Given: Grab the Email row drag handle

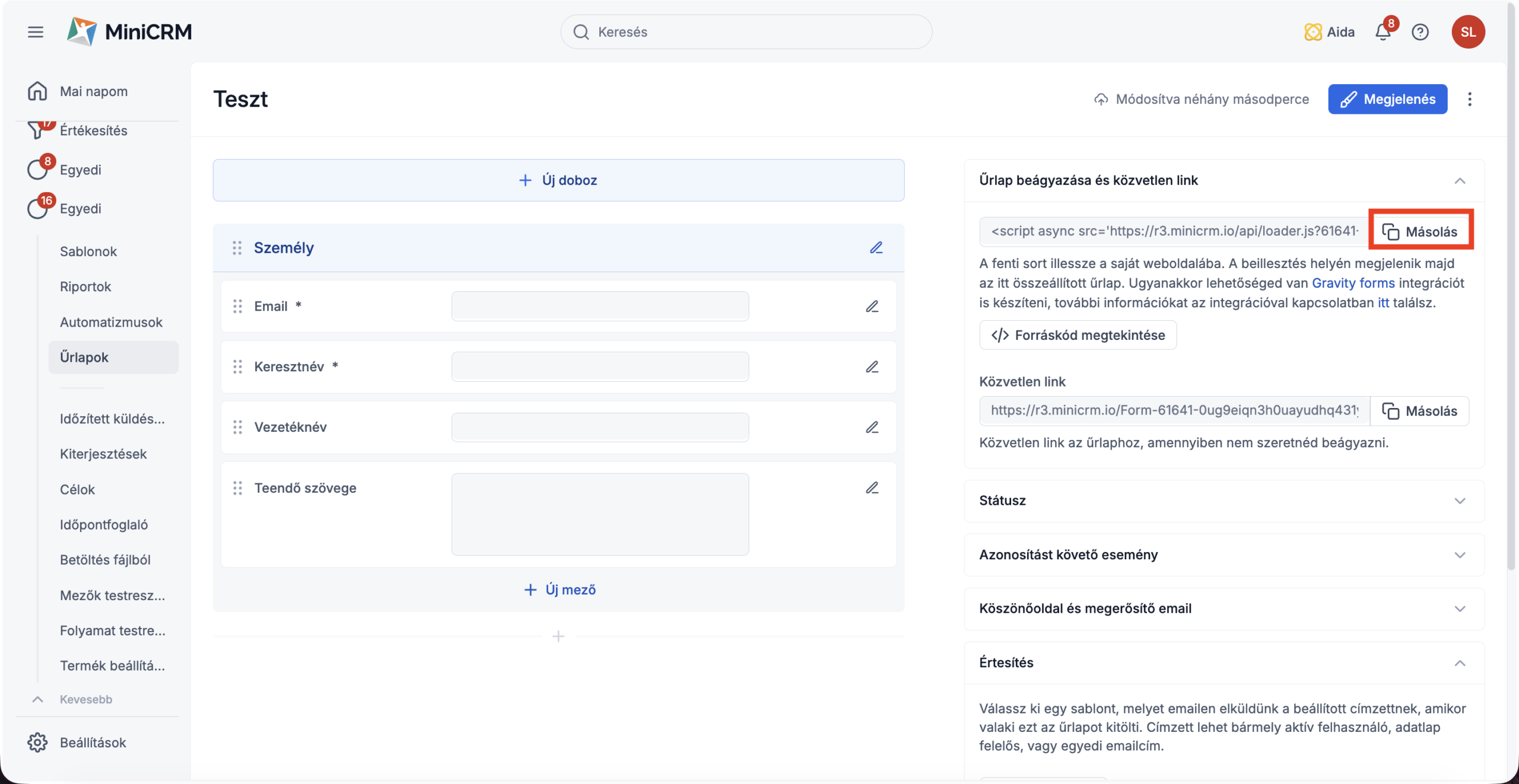Looking at the screenshot, I should [x=237, y=307].
